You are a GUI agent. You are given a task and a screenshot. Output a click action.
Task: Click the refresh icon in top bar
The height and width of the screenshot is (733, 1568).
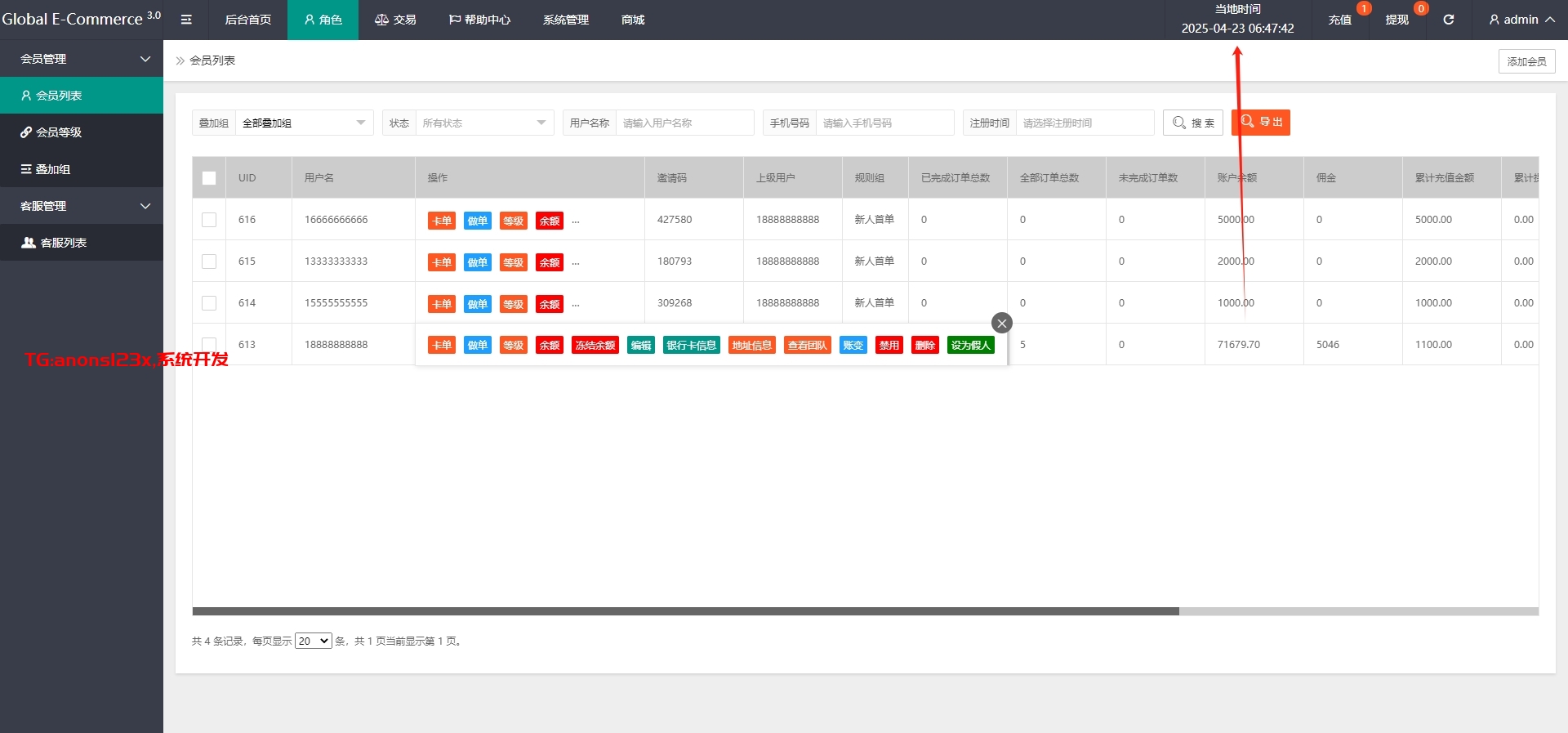click(1448, 20)
